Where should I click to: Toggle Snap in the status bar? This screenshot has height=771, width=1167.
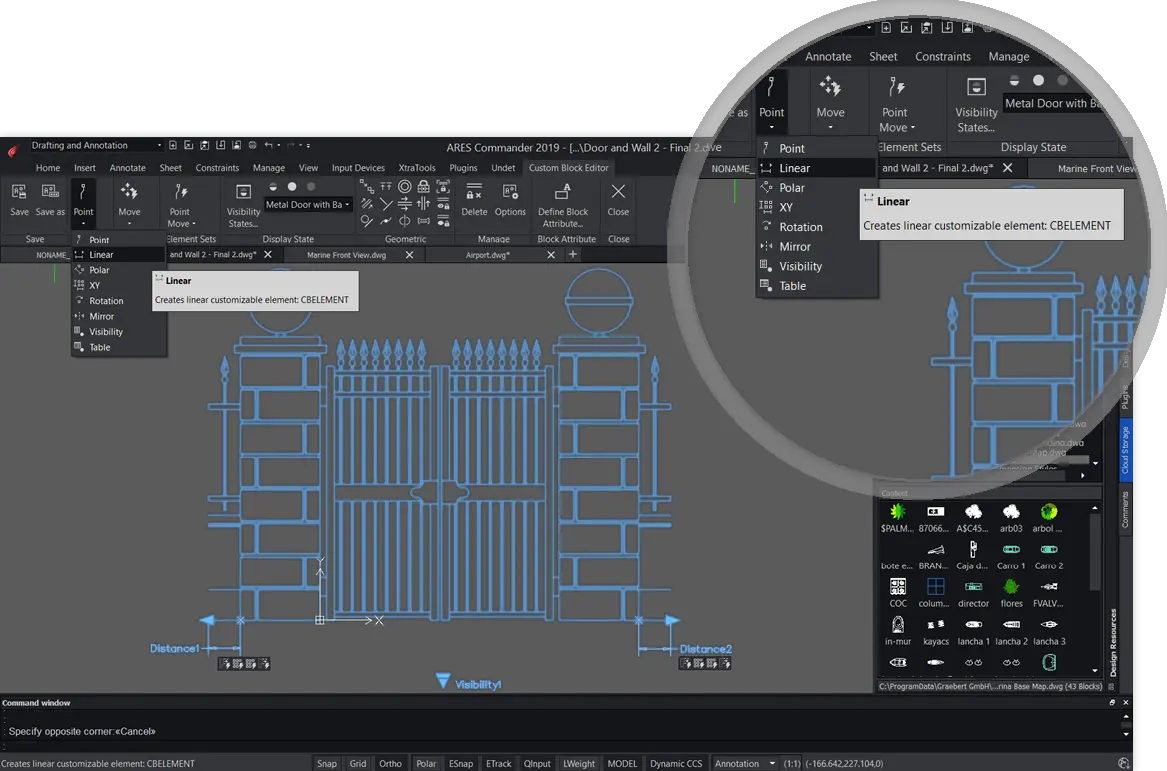(x=327, y=764)
